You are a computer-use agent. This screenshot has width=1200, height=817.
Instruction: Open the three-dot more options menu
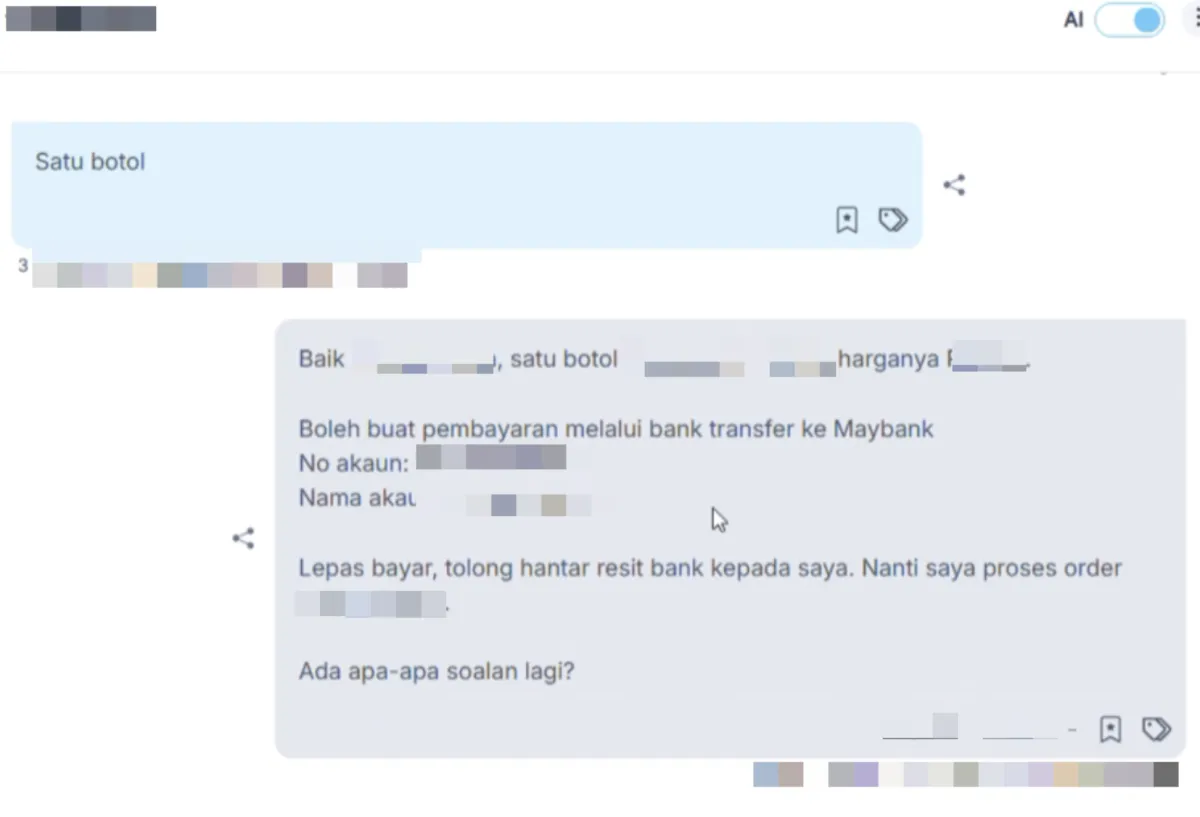[x=1196, y=20]
